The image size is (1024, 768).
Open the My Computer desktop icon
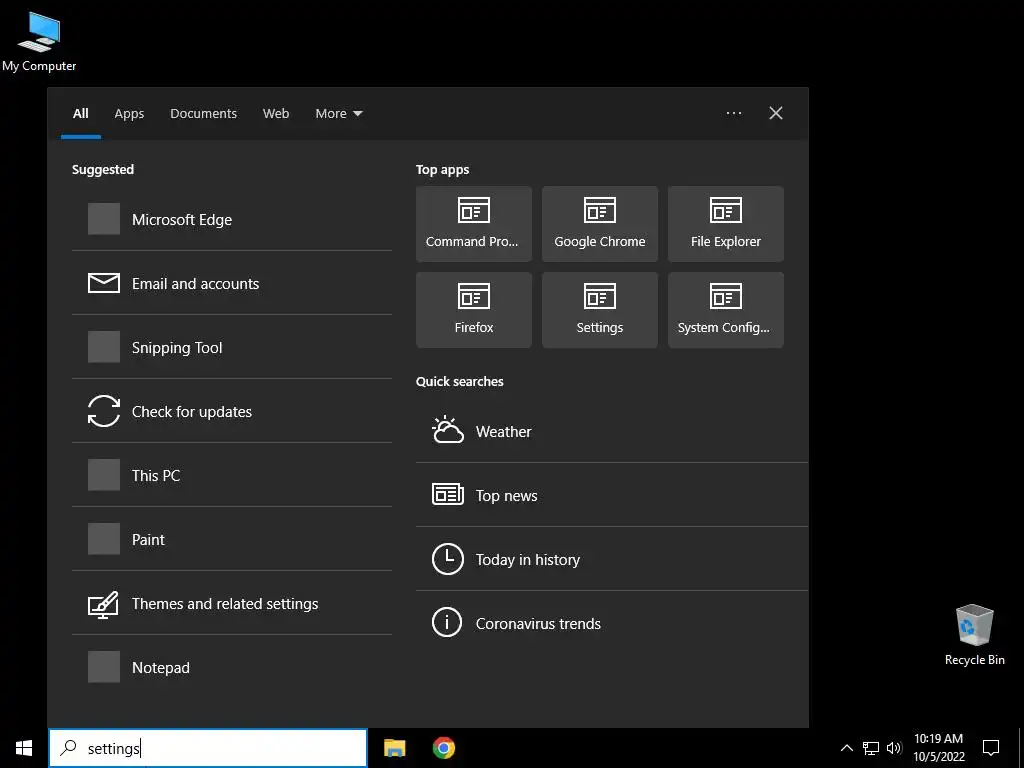[x=39, y=42]
